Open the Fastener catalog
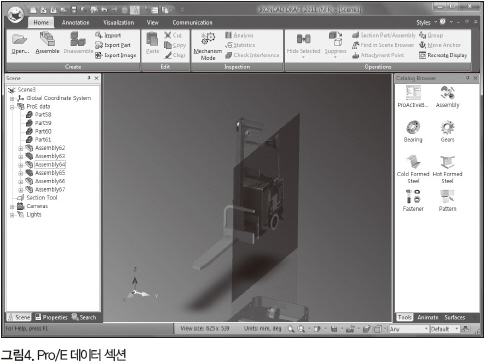The width and height of the screenshot is (488, 364). (x=413, y=196)
